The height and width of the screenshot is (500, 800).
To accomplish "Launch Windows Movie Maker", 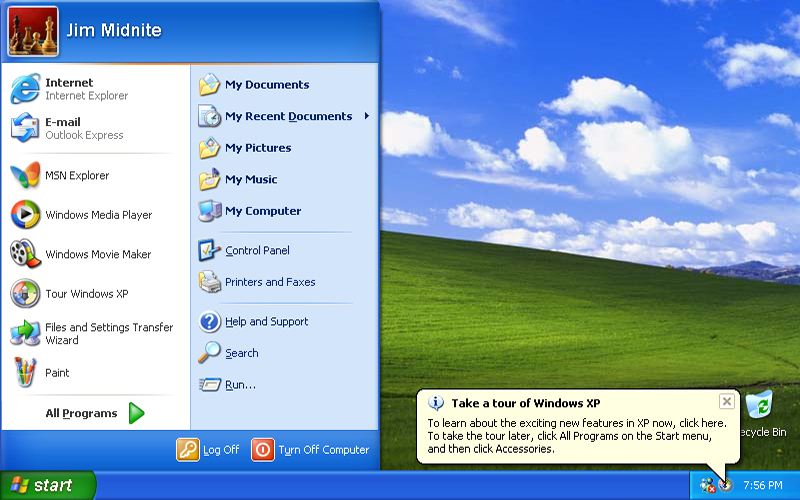I will 97,254.
